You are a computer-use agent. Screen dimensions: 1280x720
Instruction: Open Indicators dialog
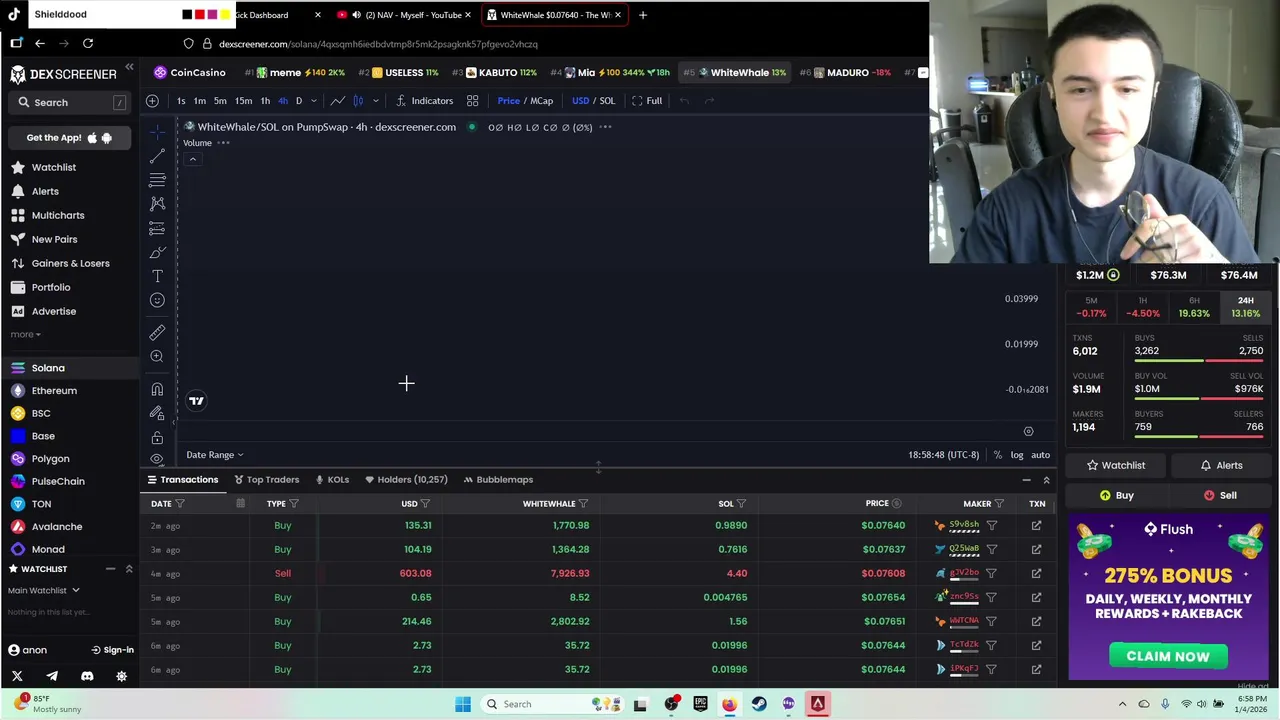(424, 100)
